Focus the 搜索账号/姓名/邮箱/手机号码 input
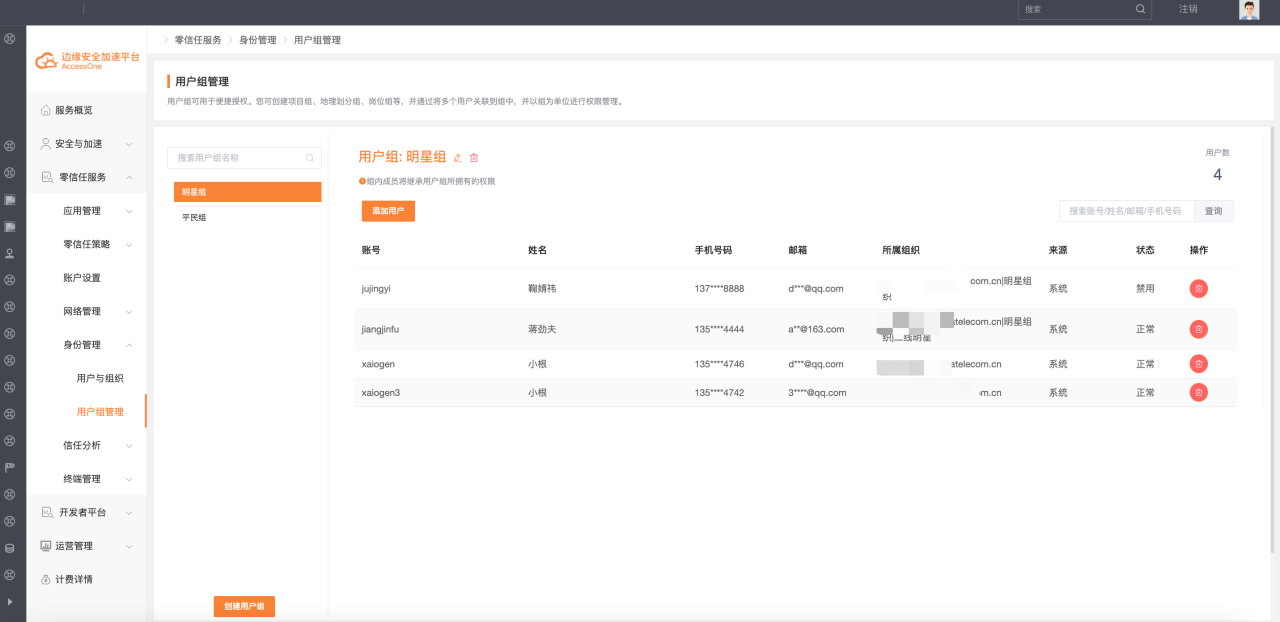Screen dimensions: 1280x622 point(1127,211)
